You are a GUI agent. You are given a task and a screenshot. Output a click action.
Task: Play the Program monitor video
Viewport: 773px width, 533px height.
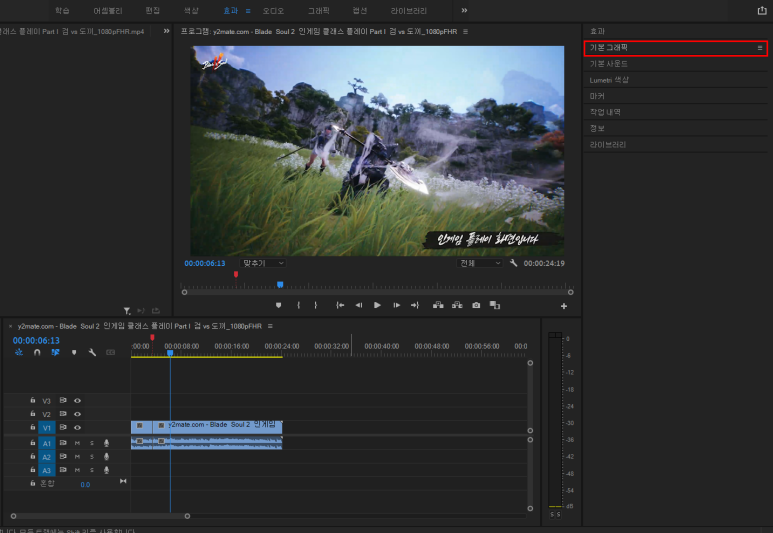pos(377,305)
